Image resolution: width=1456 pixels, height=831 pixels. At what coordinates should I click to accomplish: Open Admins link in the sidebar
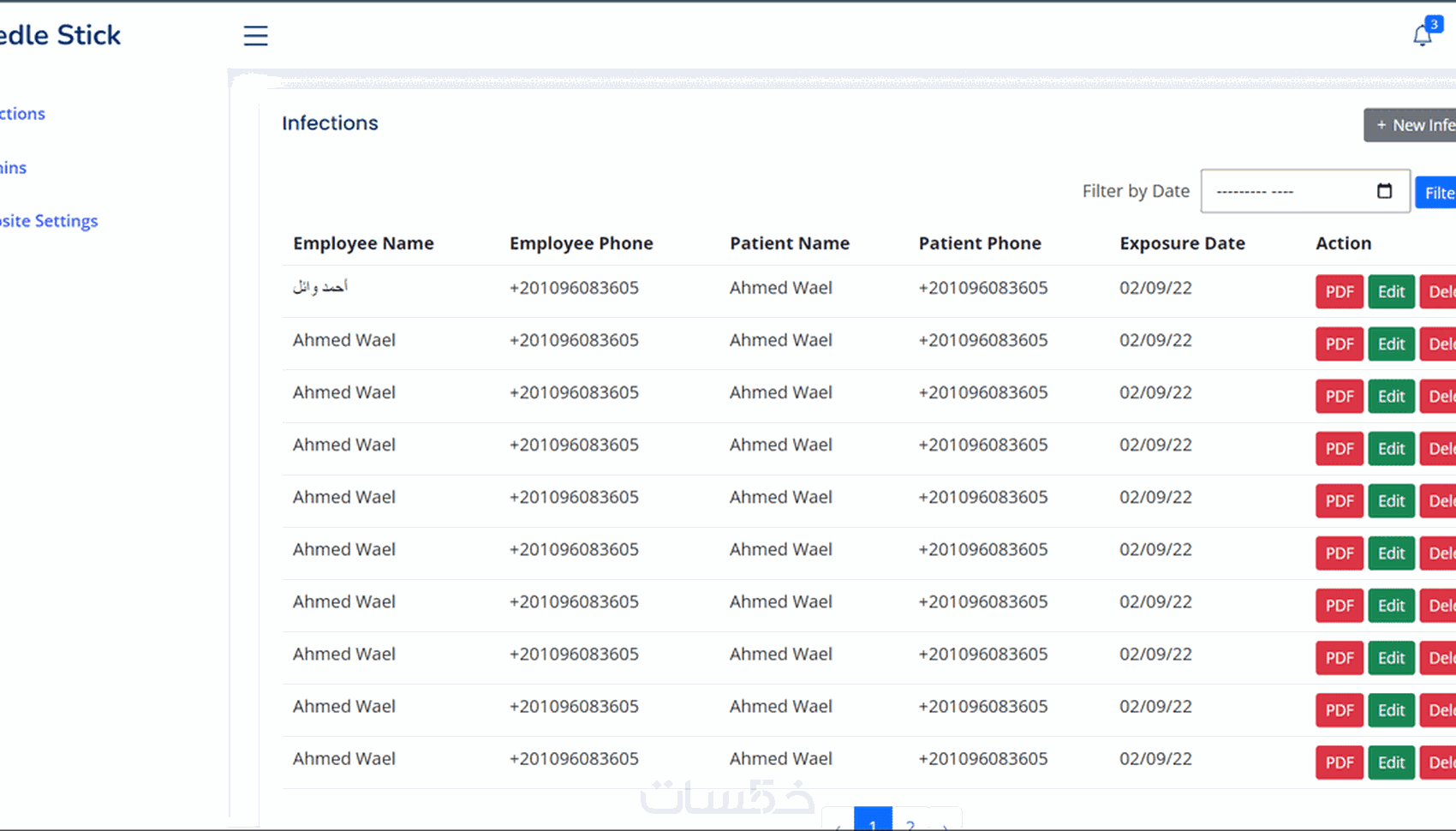click(x=13, y=168)
